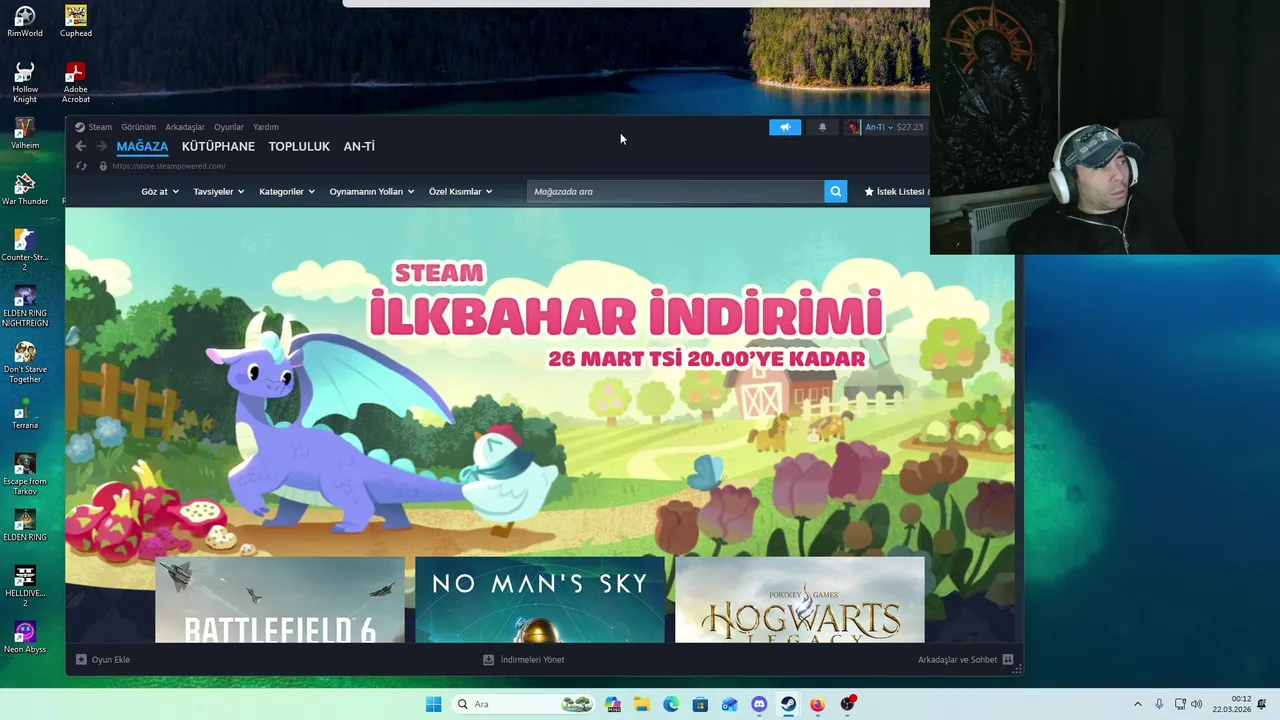
Task: Switch to the TOPLULUK tab
Action: [x=299, y=146]
